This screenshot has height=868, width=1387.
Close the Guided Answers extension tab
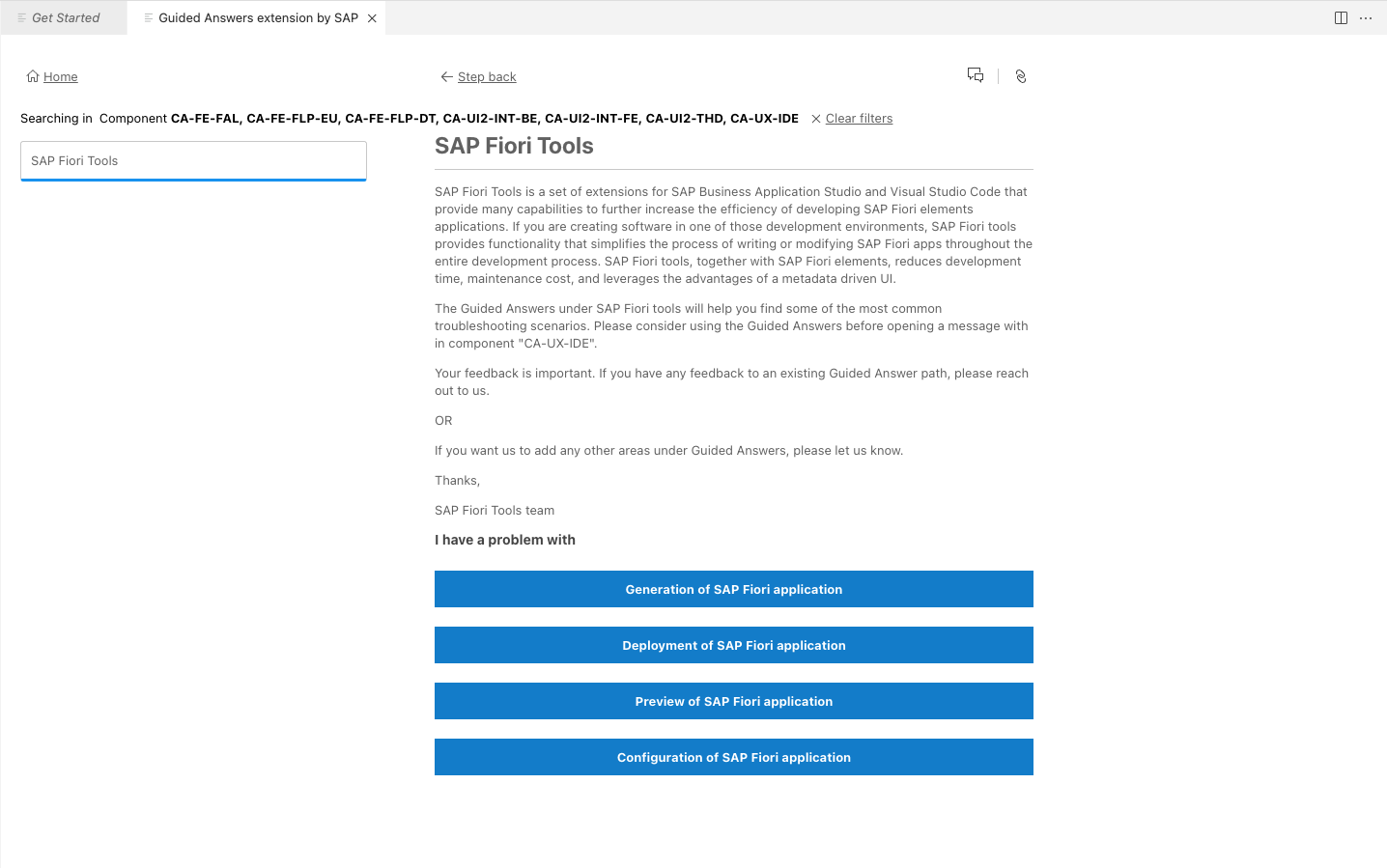tap(372, 17)
